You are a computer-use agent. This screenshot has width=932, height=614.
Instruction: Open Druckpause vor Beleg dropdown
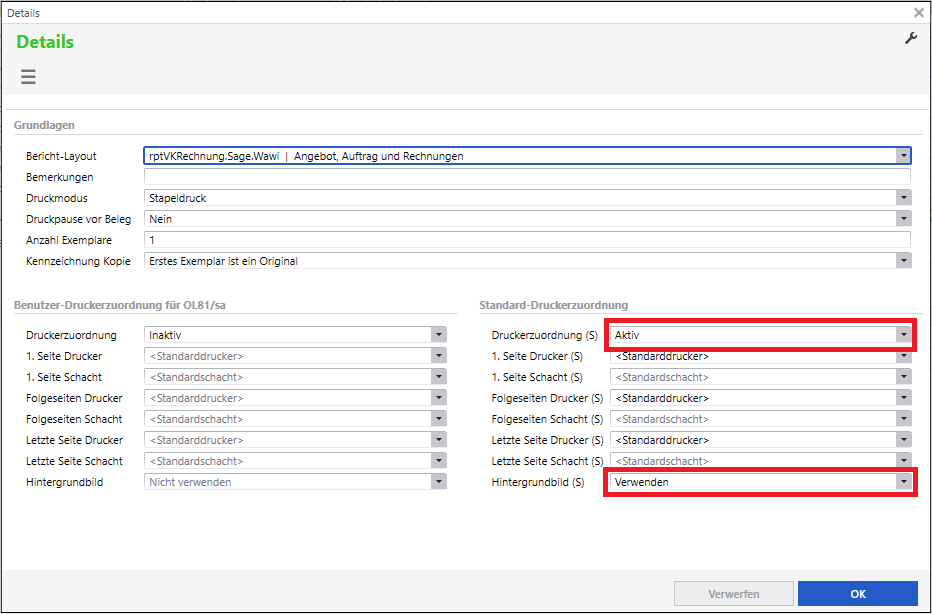903,219
